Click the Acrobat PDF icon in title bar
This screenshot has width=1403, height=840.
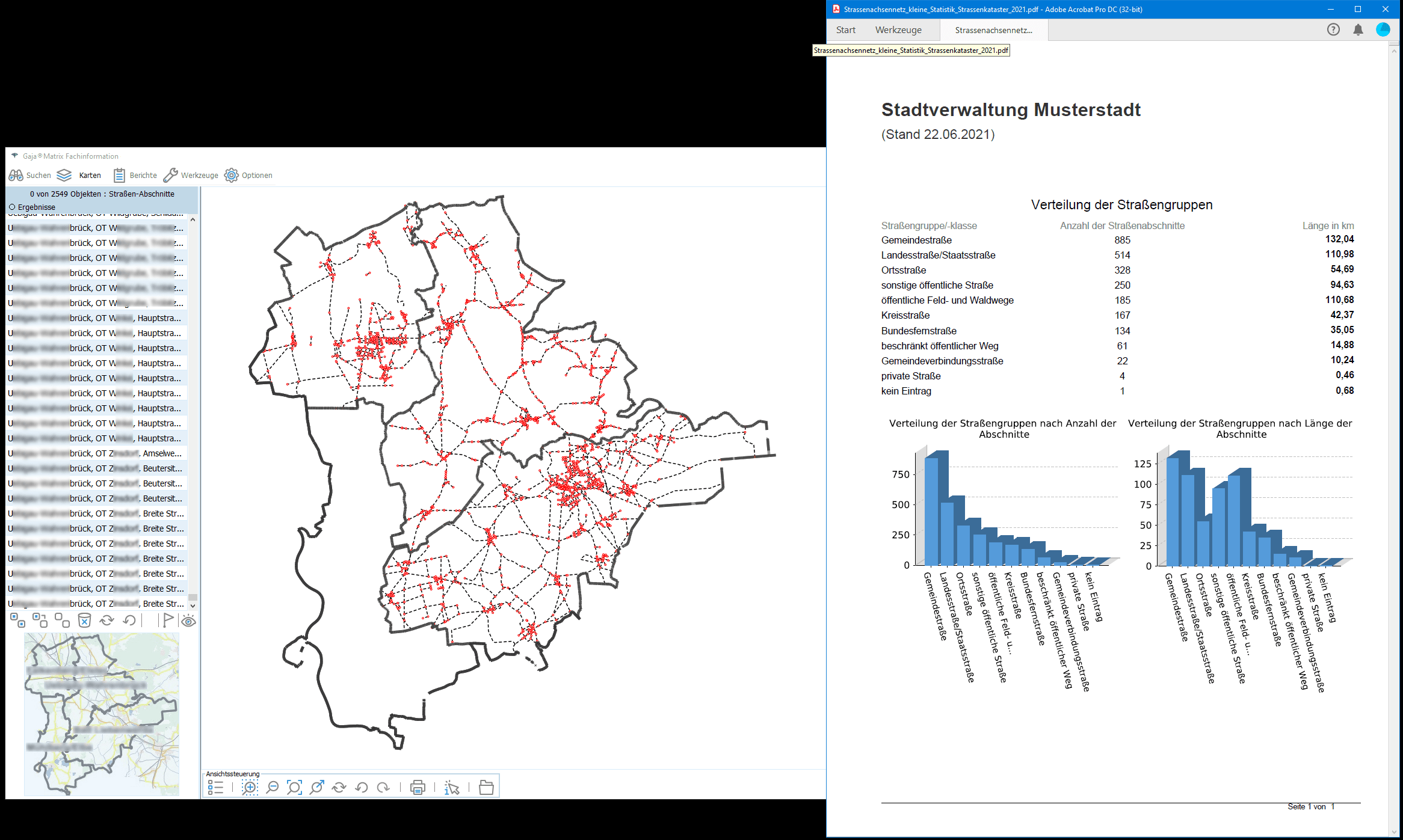(x=836, y=9)
